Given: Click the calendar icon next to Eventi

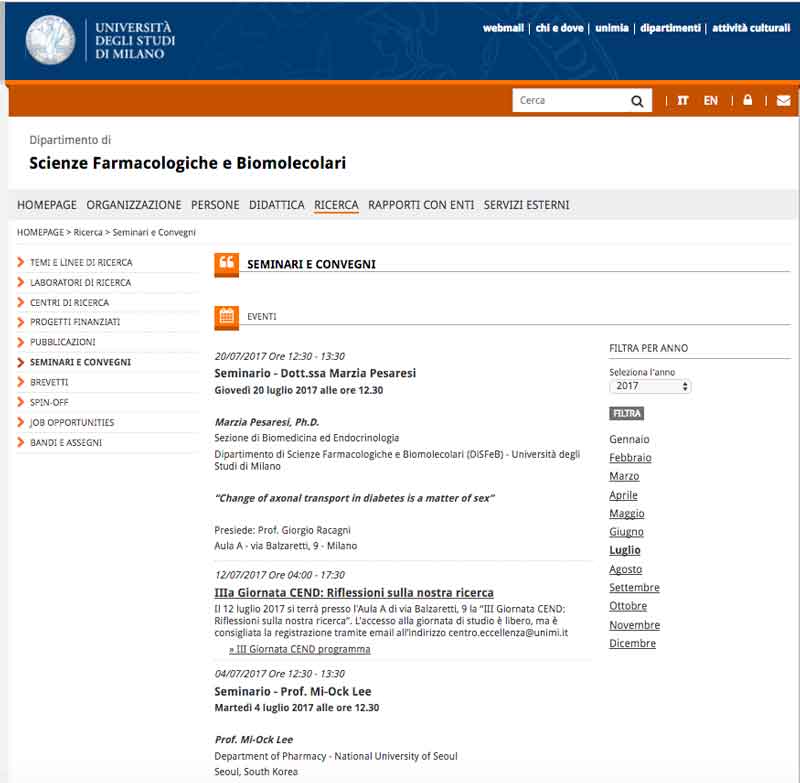Looking at the screenshot, I should 227,316.
